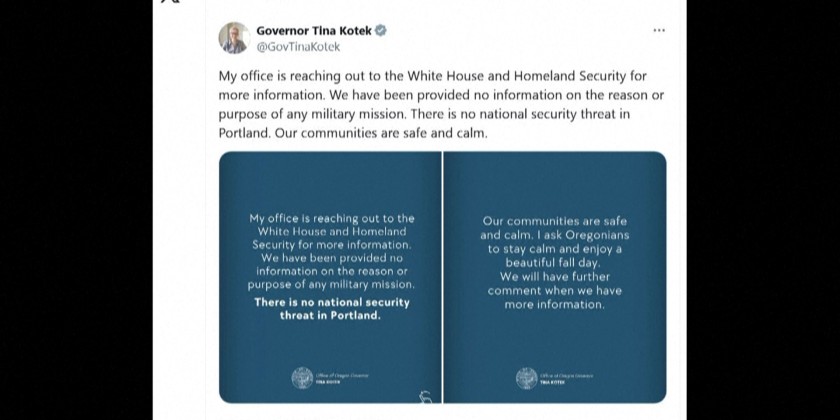This screenshot has height=420, width=840.
Task: Open the Governor Tina Kotek display name
Action: [313, 31]
